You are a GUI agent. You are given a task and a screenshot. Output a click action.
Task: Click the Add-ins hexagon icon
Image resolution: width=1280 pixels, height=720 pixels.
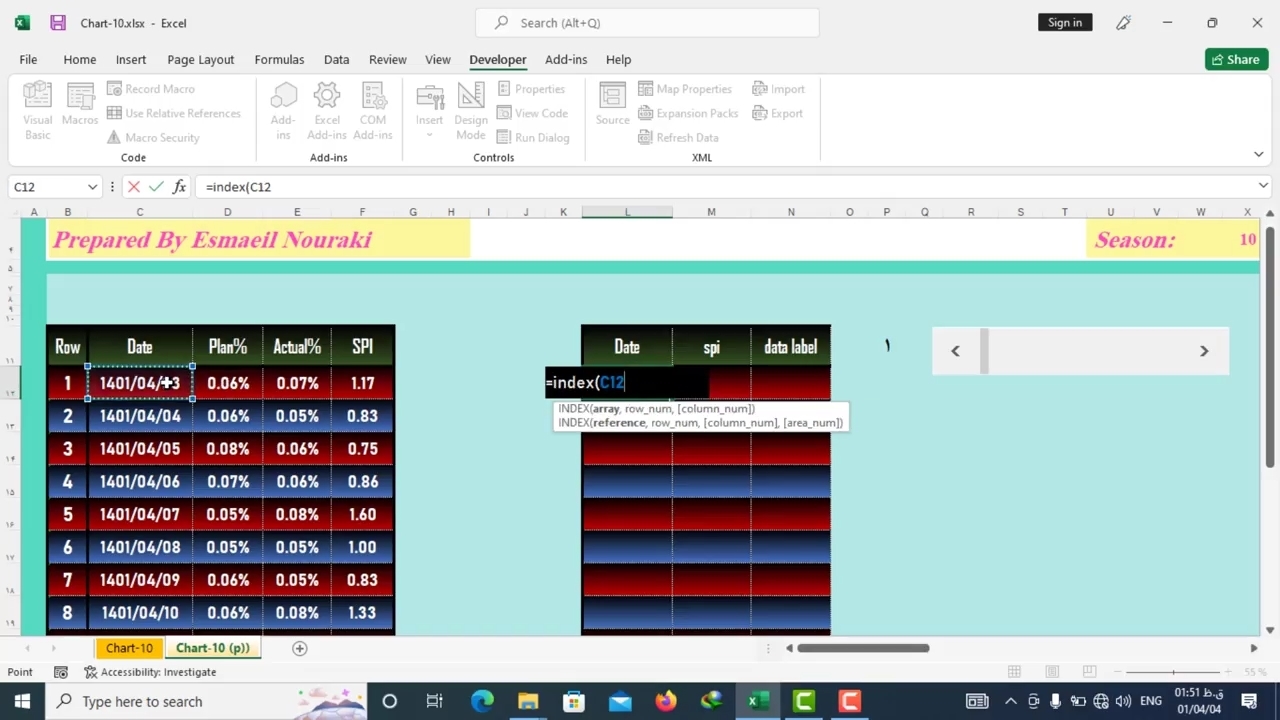click(x=283, y=110)
